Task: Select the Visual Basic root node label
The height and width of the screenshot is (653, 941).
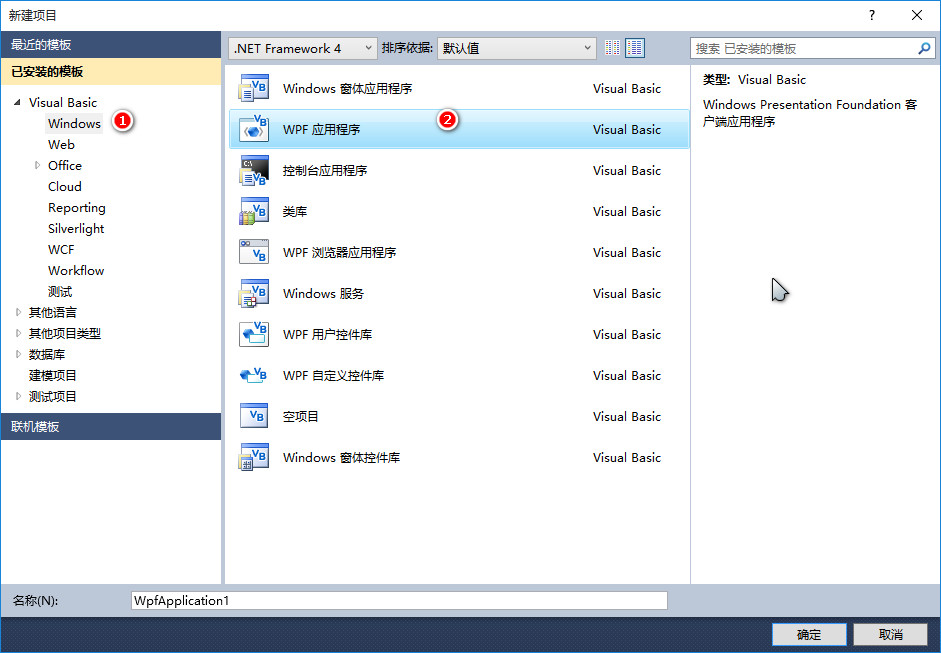Action: point(63,103)
